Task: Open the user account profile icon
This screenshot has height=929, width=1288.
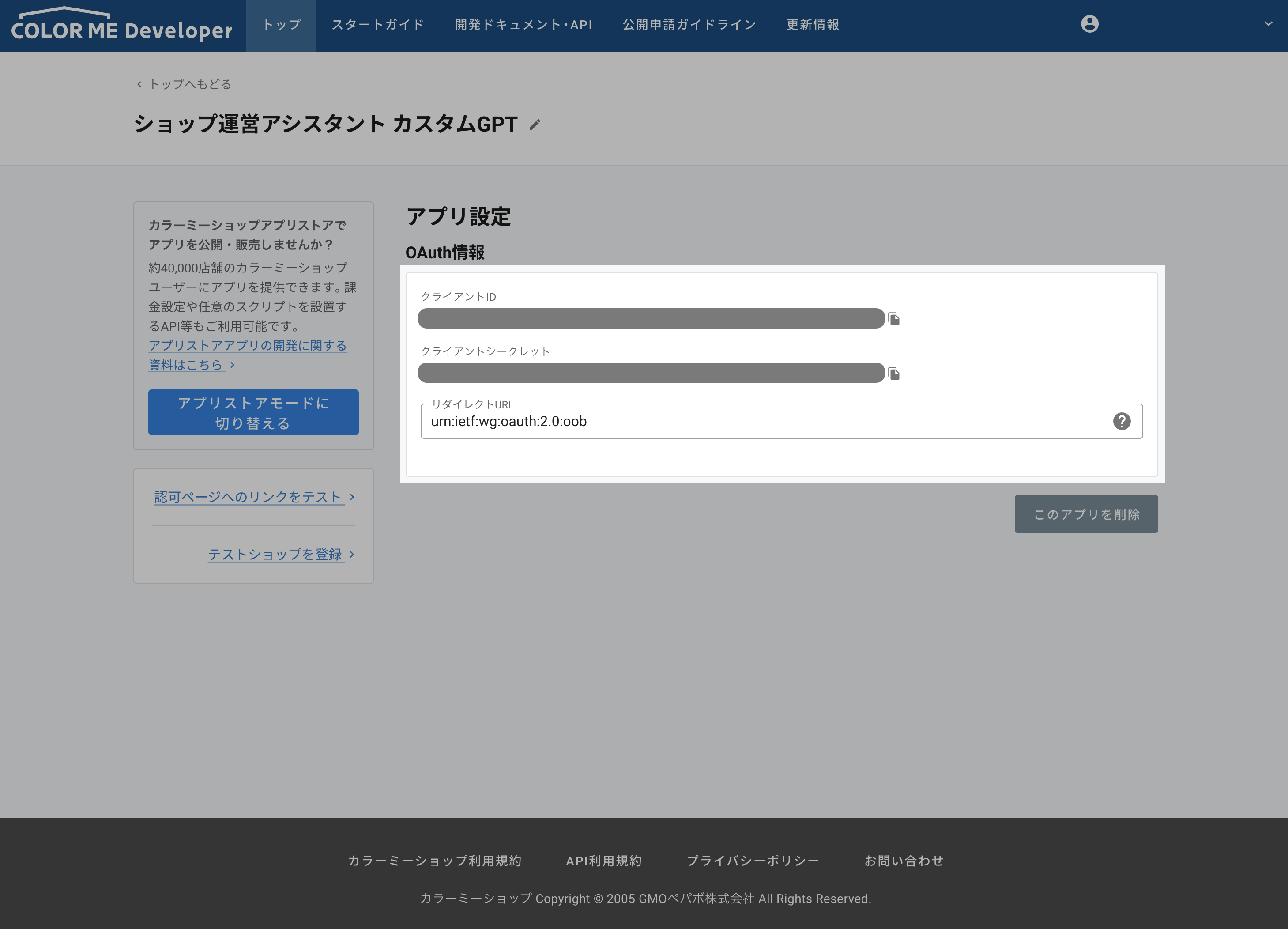Action: pos(1090,24)
